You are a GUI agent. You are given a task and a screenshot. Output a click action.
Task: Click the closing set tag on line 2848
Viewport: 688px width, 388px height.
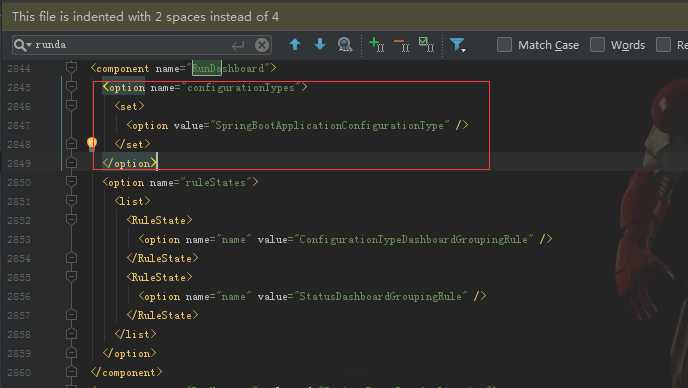coord(132,144)
